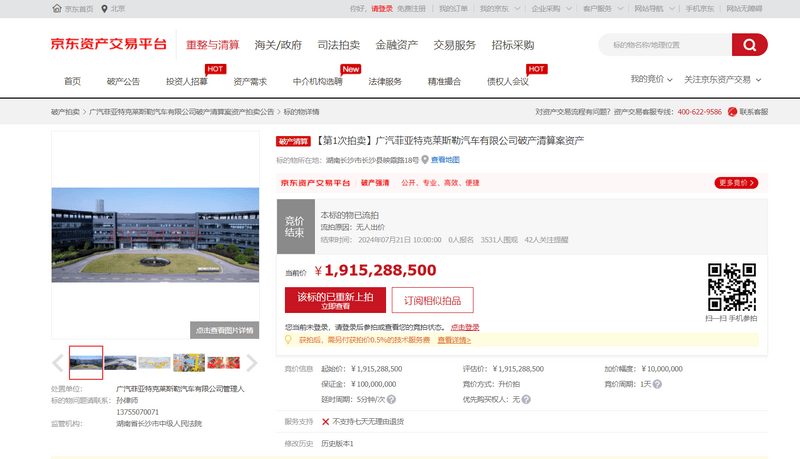Click the 更多竞价 red button
This screenshot has height=459, width=800.
pyautogui.click(x=736, y=183)
